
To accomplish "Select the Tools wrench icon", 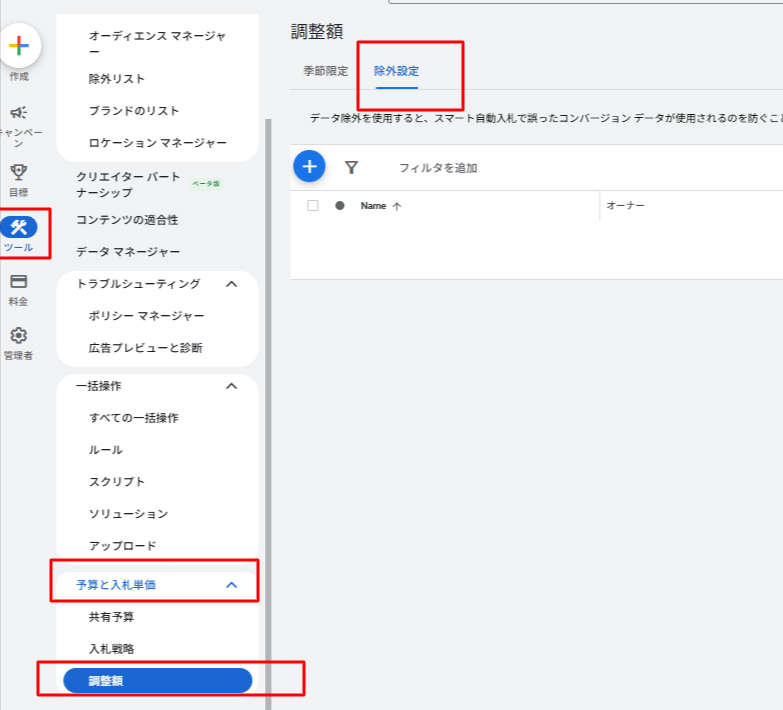I will coord(18,227).
